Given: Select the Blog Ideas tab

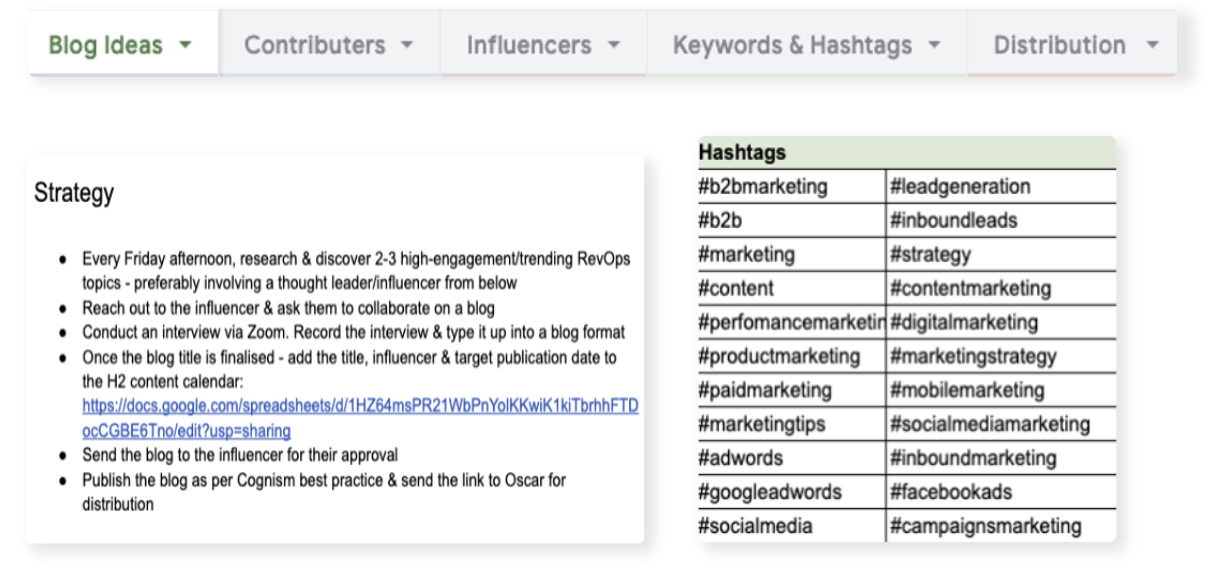Looking at the screenshot, I should [105, 46].
